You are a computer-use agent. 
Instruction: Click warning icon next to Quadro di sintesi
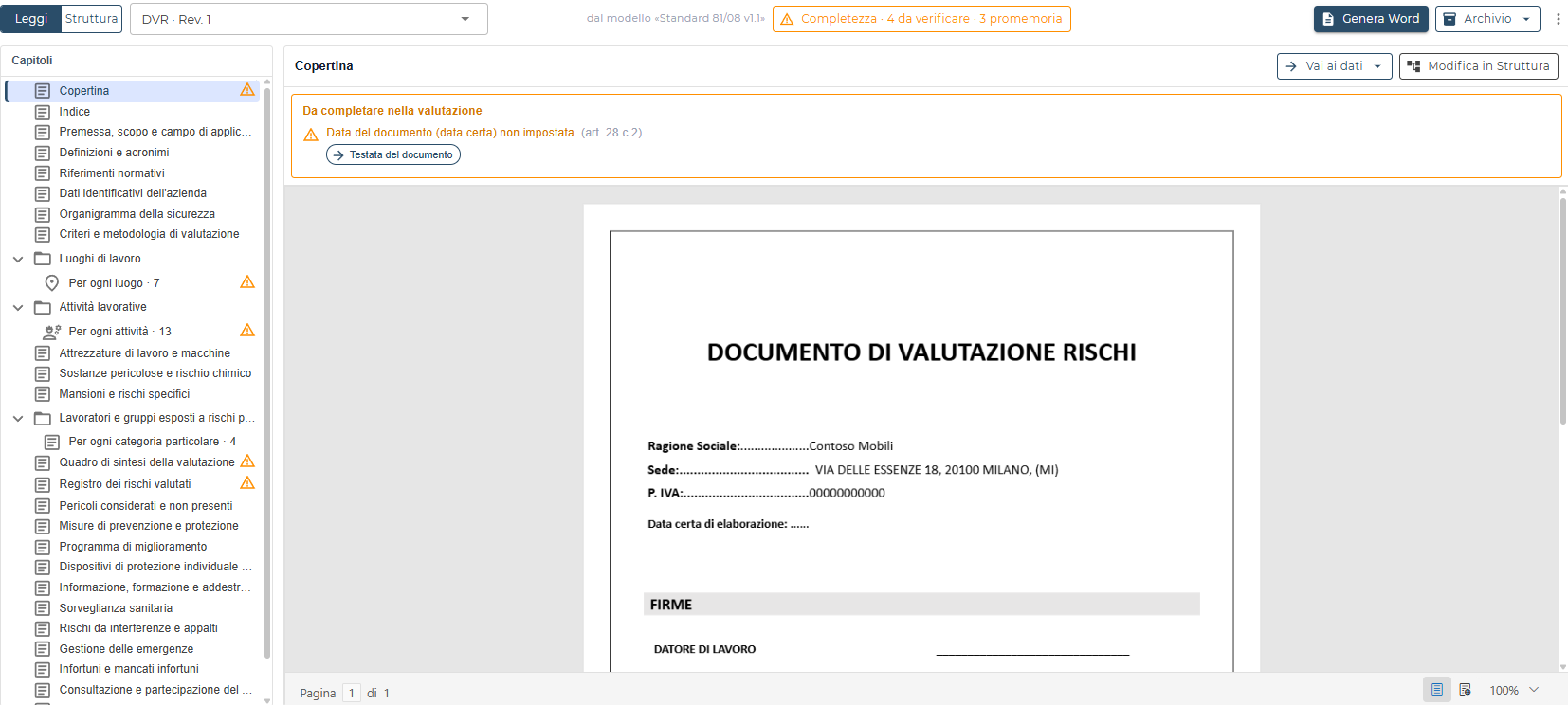tap(247, 461)
